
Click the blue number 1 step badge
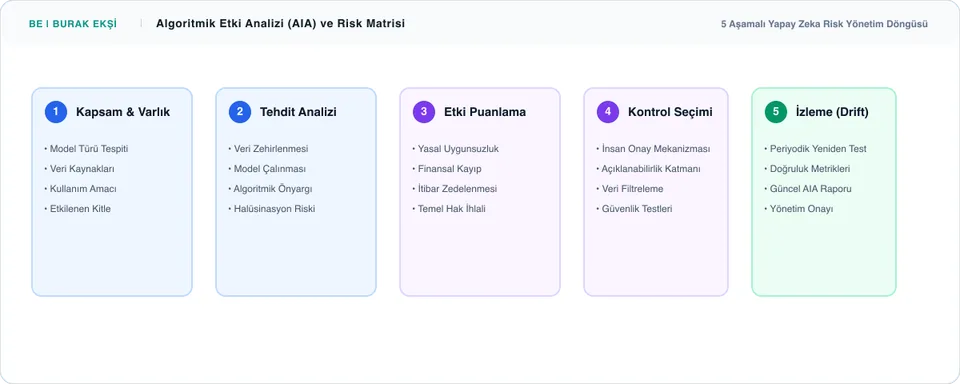[56, 112]
